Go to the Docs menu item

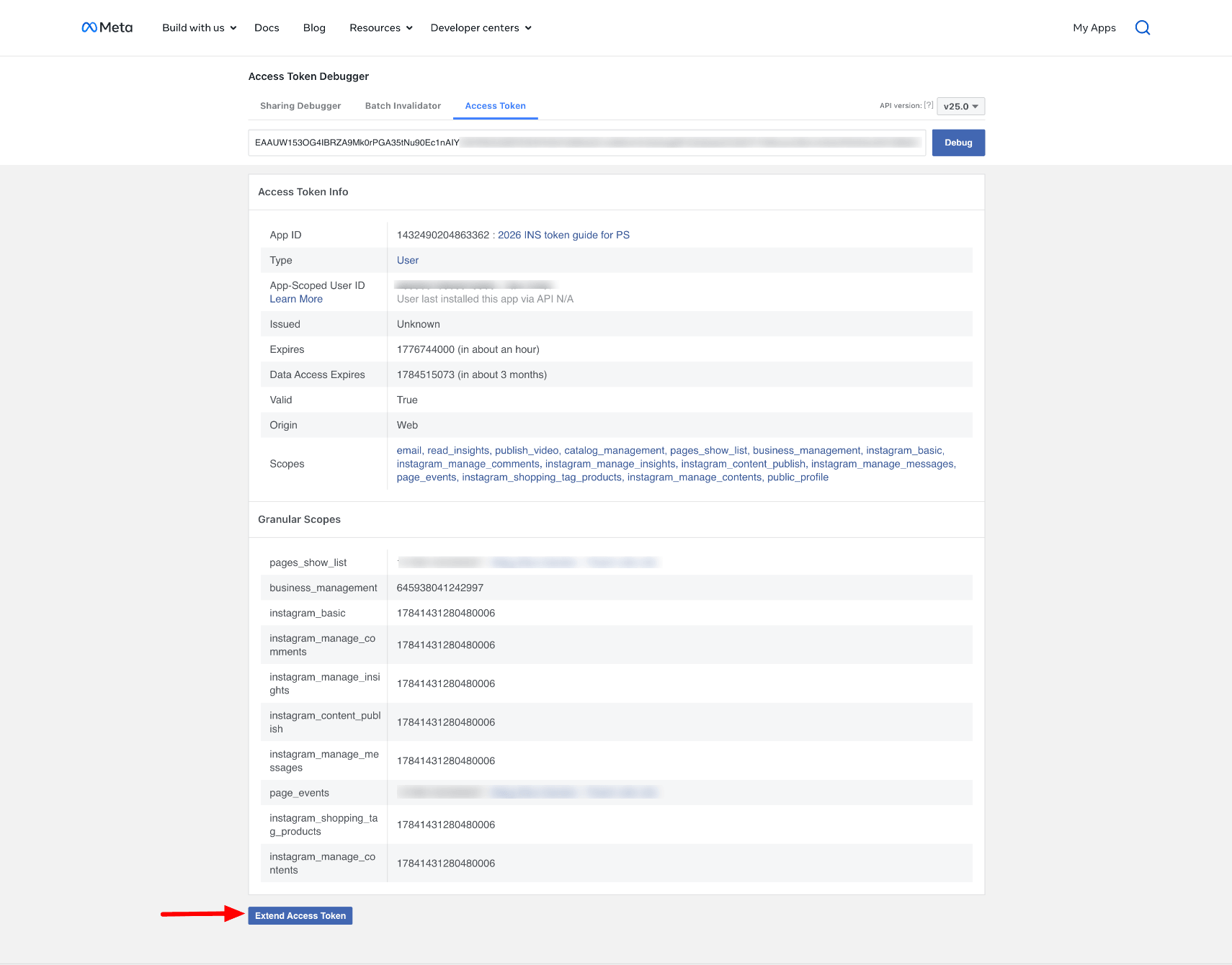click(x=267, y=27)
